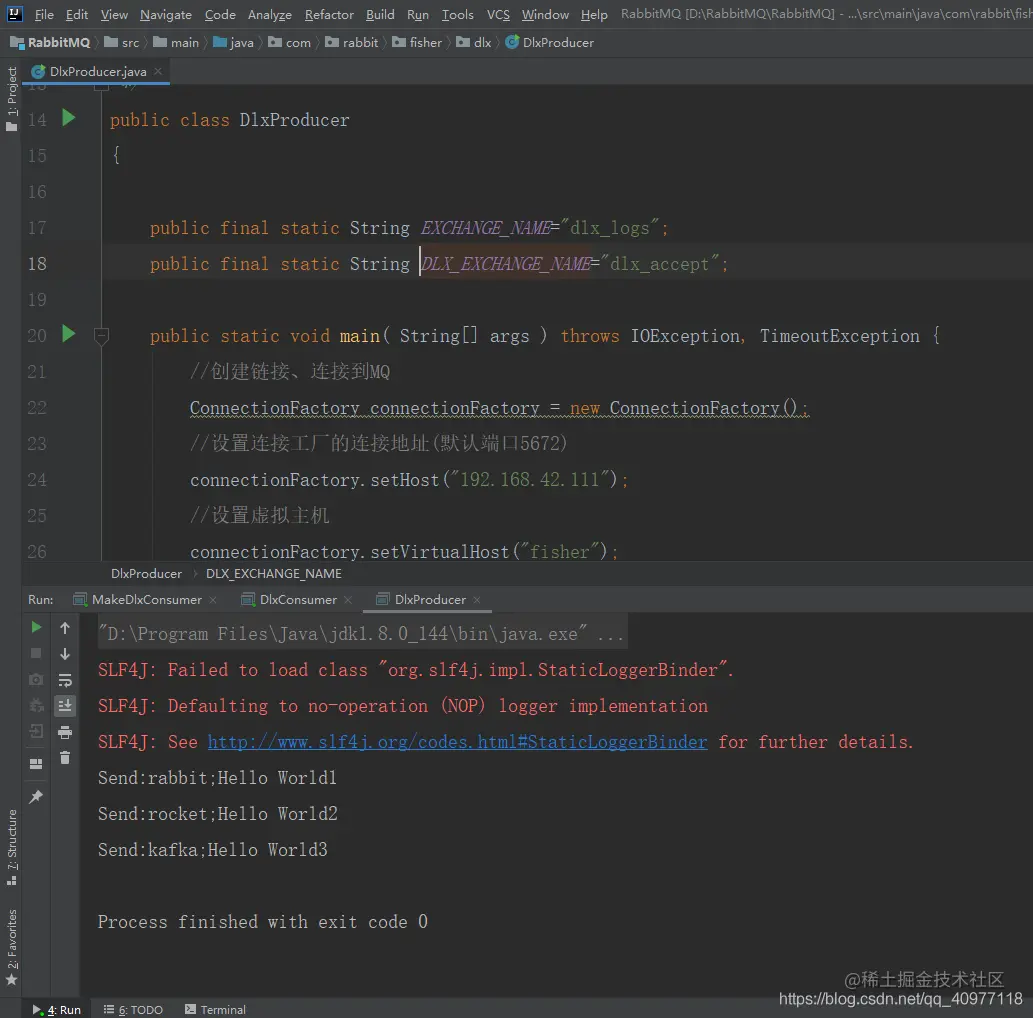Open the 4: Run tool window button
Screen dimensions: 1033x1018
click(x=57, y=1009)
